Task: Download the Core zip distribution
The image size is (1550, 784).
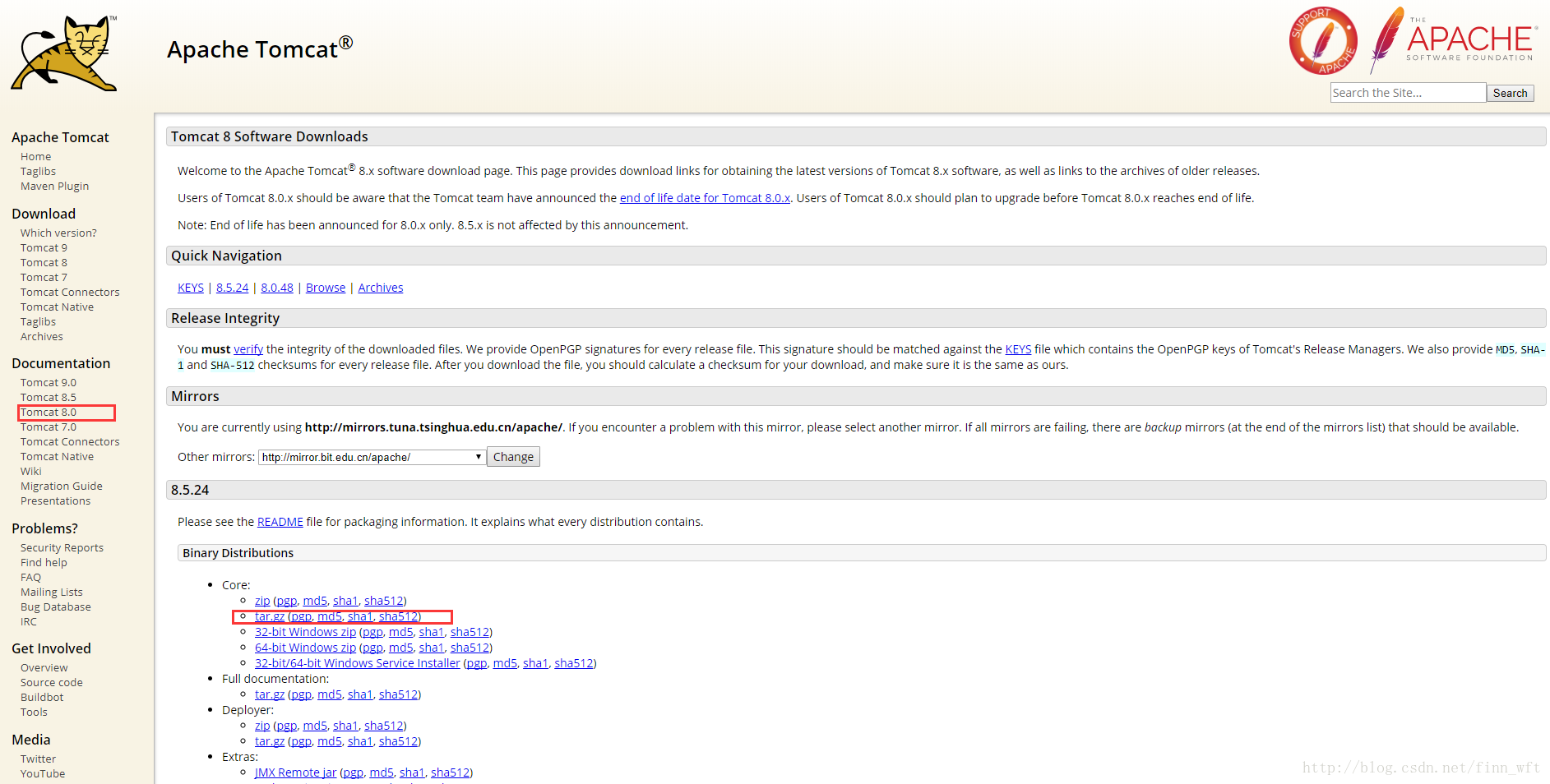Action: click(262, 601)
